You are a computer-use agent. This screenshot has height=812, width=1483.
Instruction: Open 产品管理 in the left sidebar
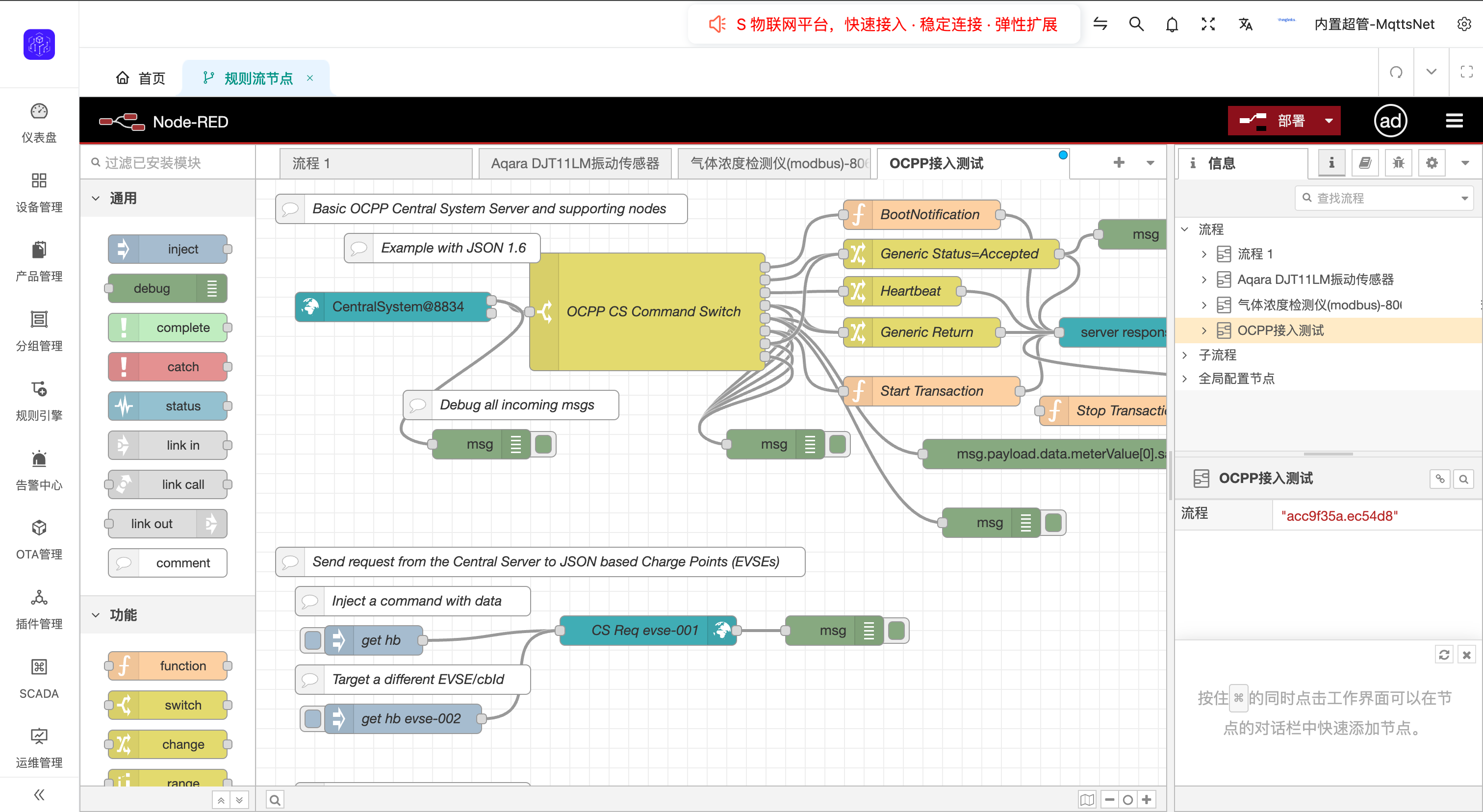[39, 262]
